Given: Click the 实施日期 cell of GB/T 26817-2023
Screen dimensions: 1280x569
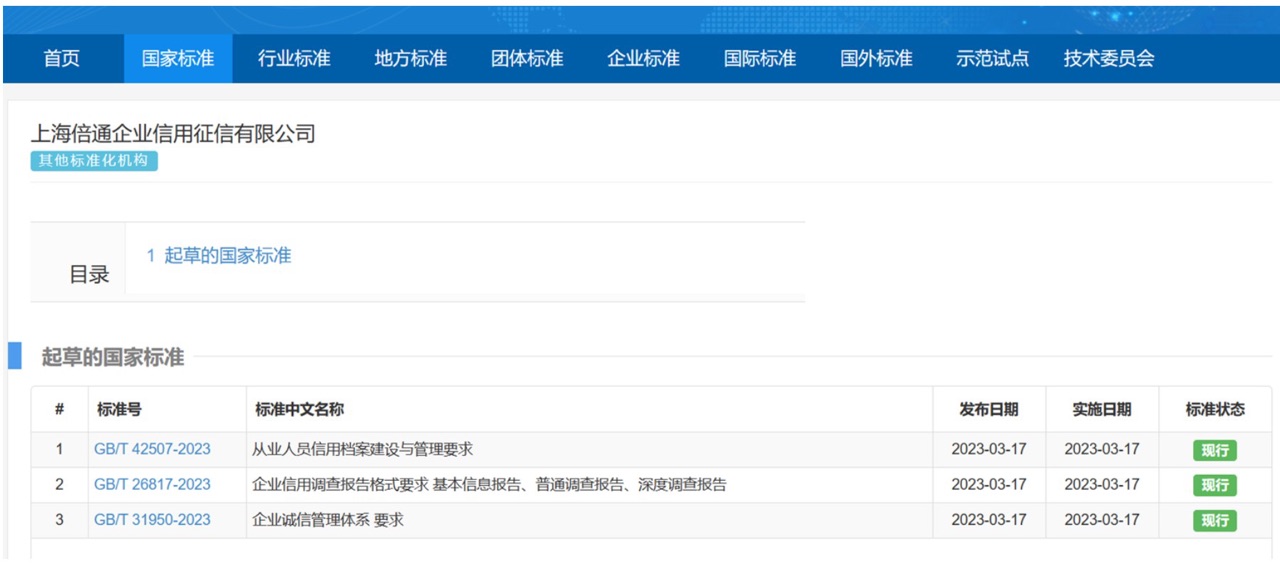Looking at the screenshot, I should pos(1102,484).
